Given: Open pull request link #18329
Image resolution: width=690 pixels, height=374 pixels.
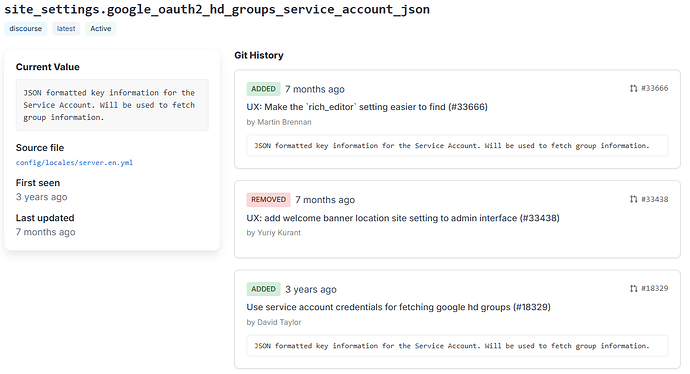Looking at the screenshot, I should (654, 289).
